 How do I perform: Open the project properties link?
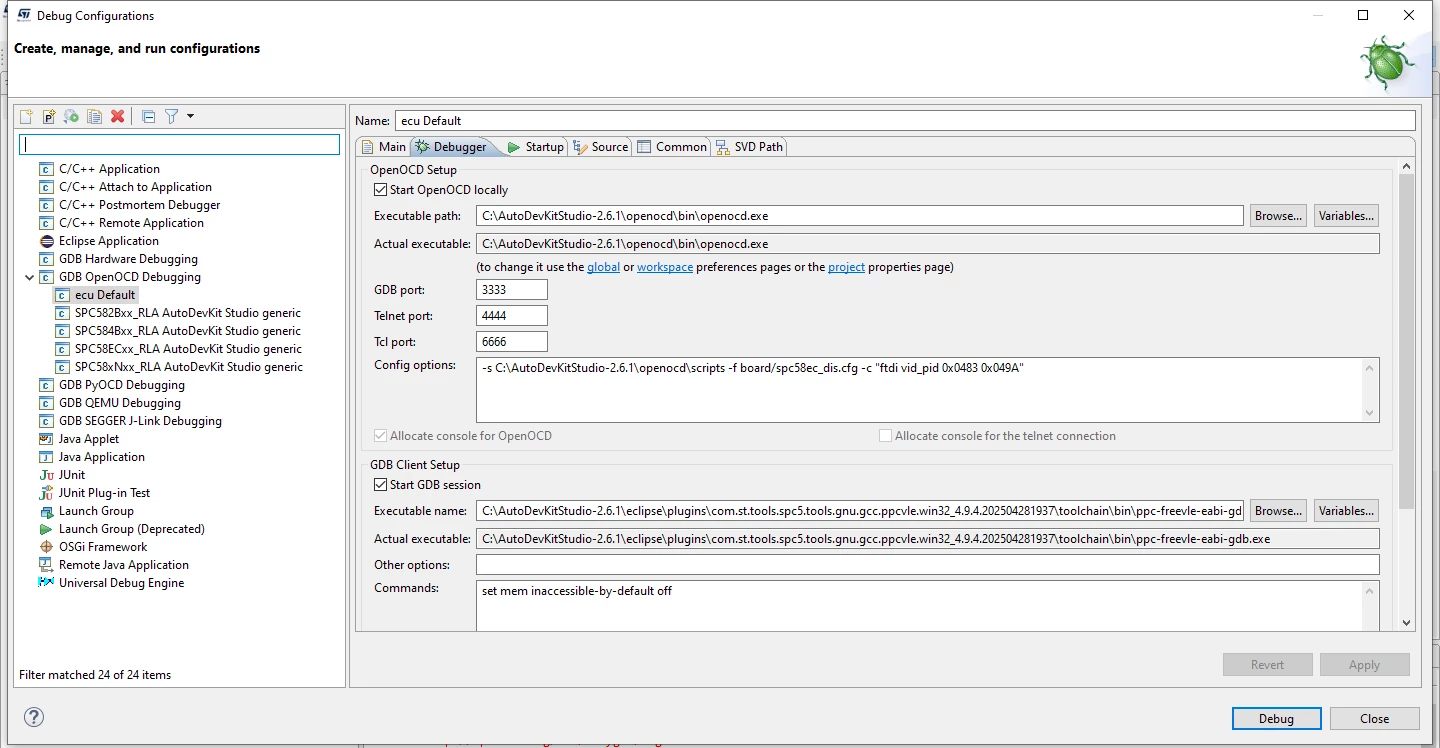846,267
